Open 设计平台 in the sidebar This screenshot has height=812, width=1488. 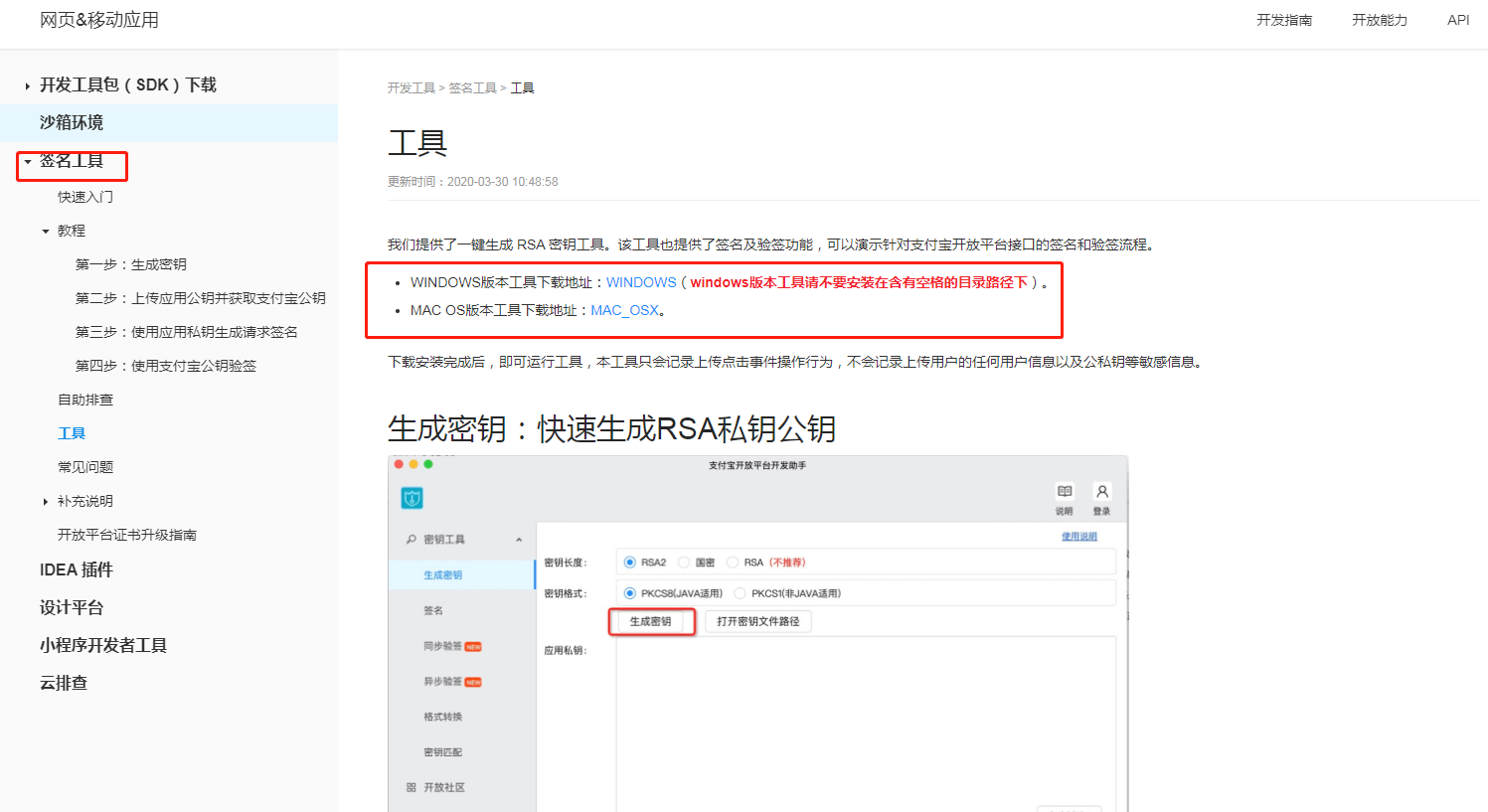coord(72,607)
